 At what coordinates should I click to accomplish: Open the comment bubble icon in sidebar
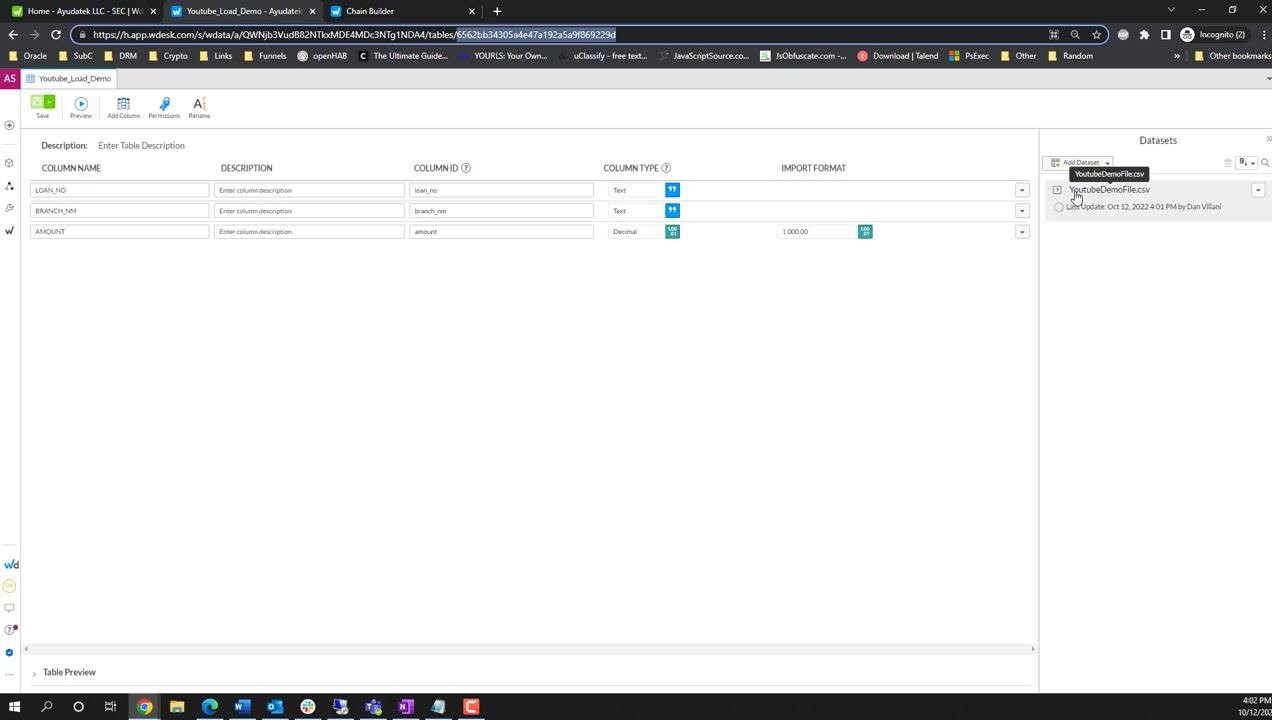click(x=9, y=608)
